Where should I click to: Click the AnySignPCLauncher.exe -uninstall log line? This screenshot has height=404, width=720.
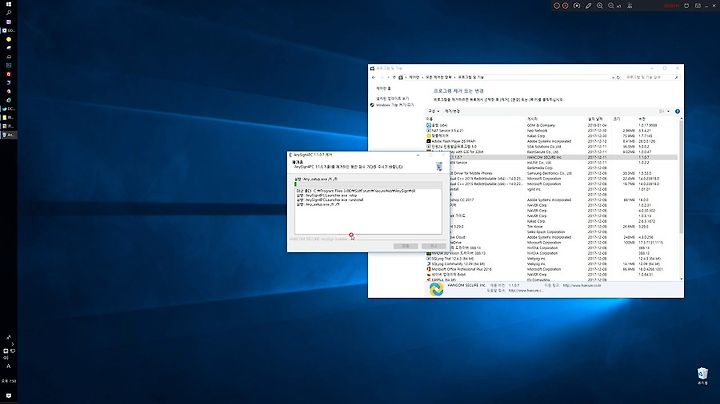pos(330,200)
